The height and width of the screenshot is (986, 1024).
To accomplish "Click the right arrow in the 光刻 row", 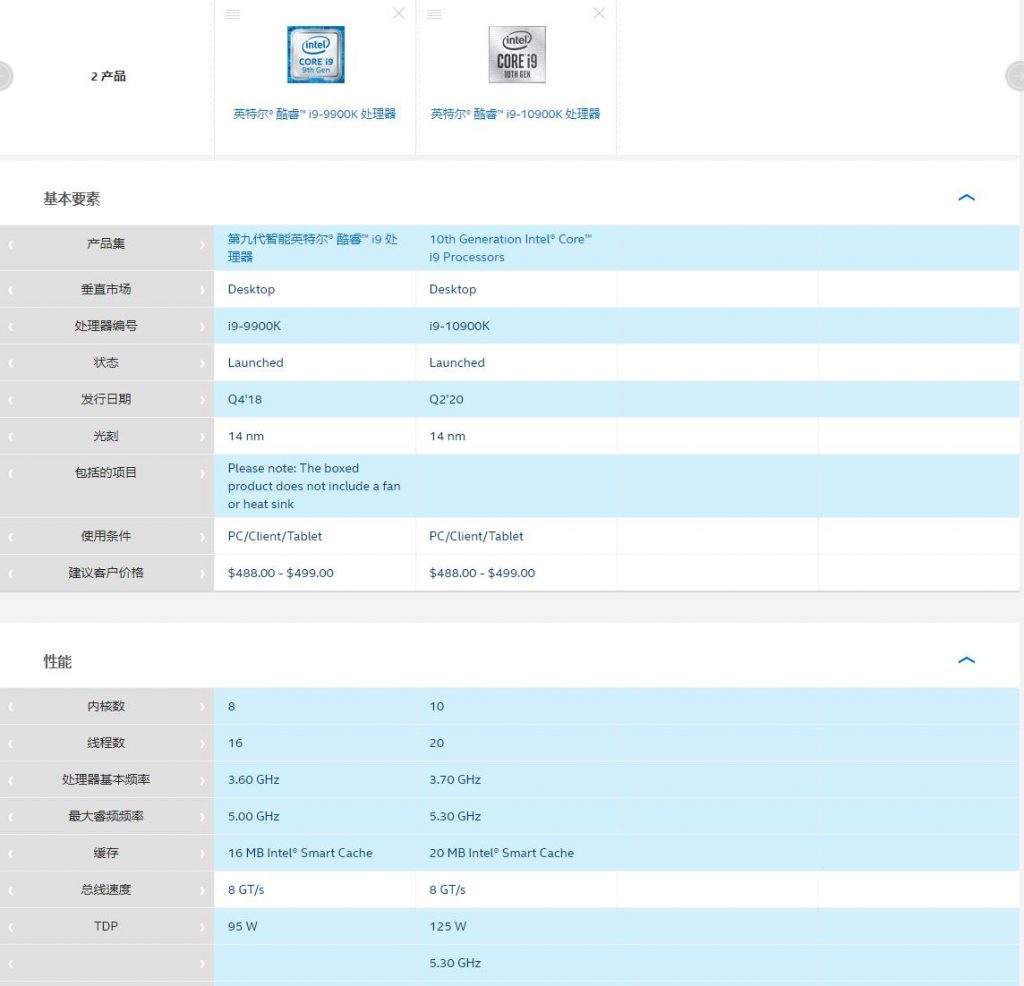I will tap(202, 436).
